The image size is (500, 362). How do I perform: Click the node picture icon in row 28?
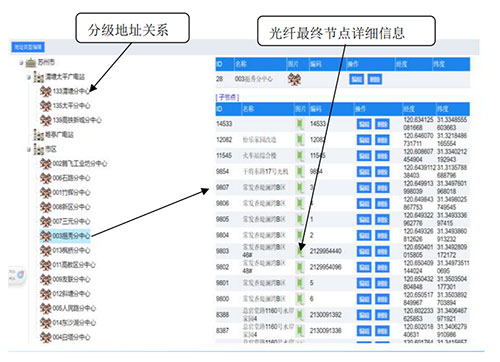(x=294, y=79)
